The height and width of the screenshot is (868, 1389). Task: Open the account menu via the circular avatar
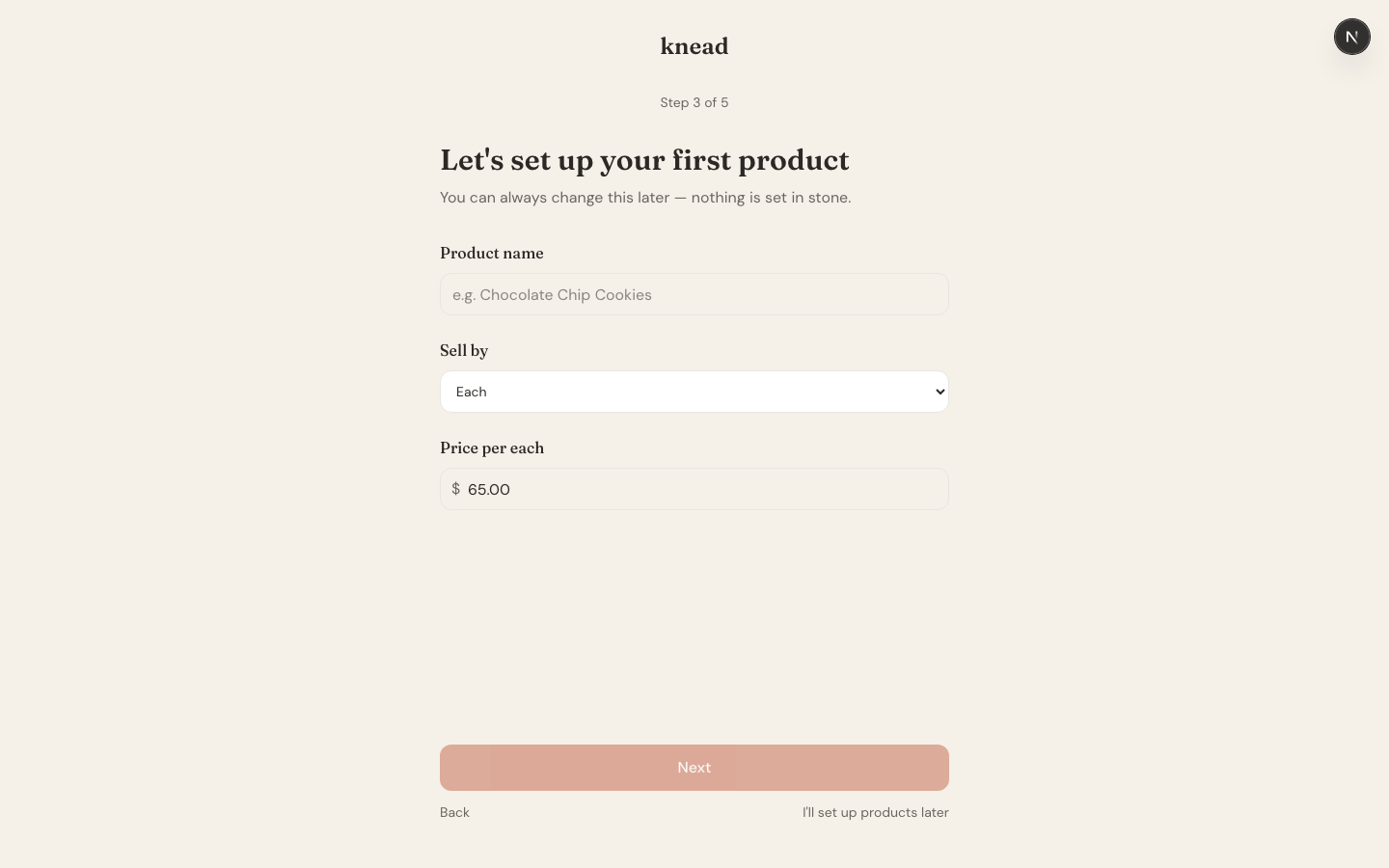(x=1352, y=37)
